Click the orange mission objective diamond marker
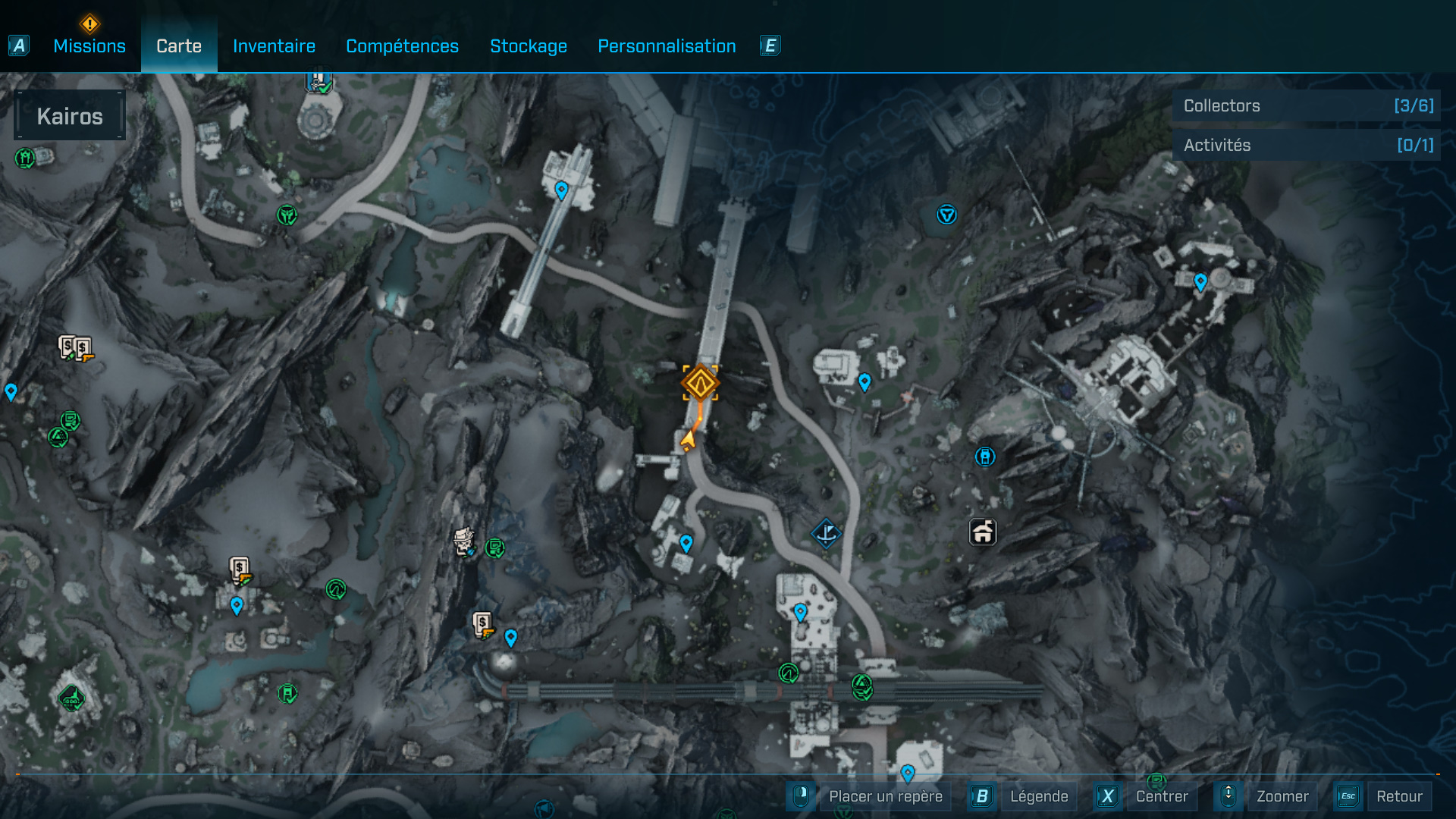 click(700, 383)
